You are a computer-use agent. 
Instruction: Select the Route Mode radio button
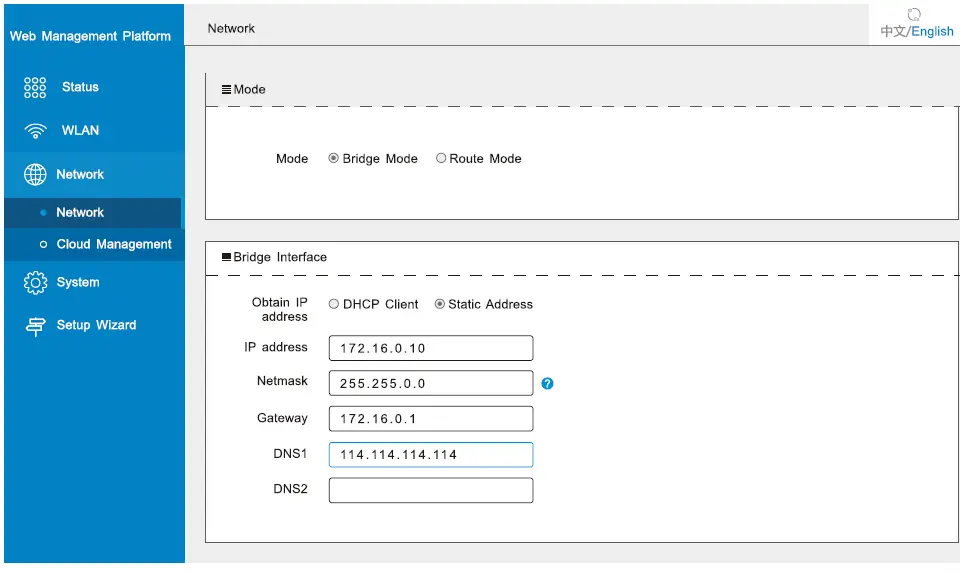[441, 158]
